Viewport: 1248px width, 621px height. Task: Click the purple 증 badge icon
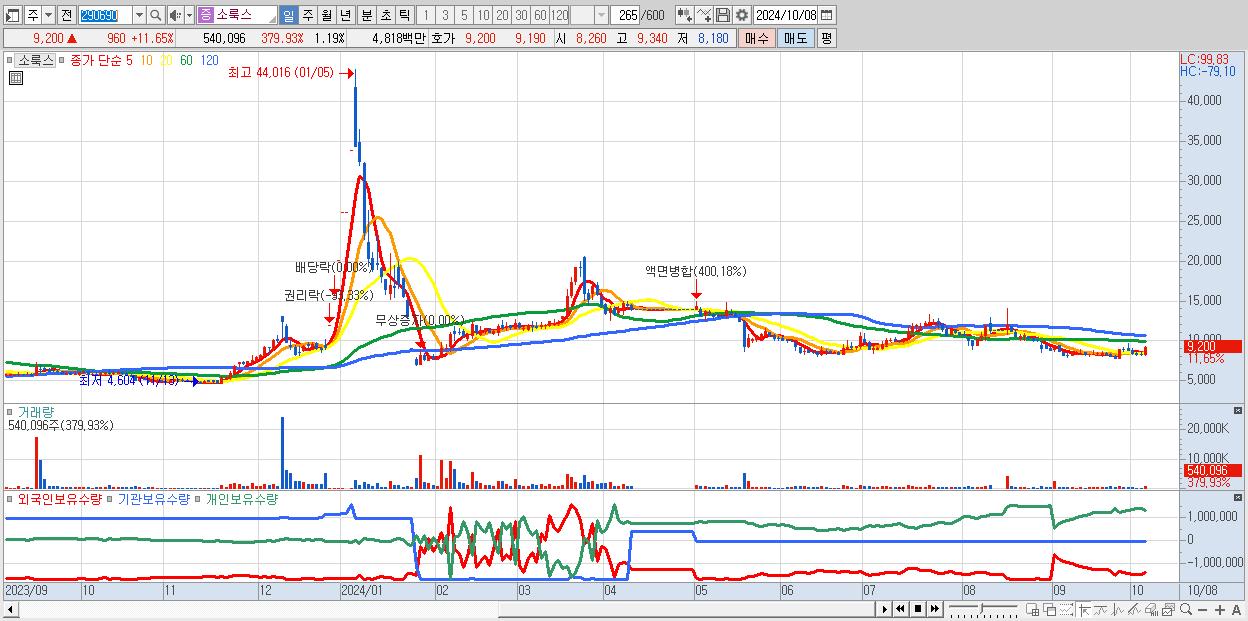tap(205, 15)
